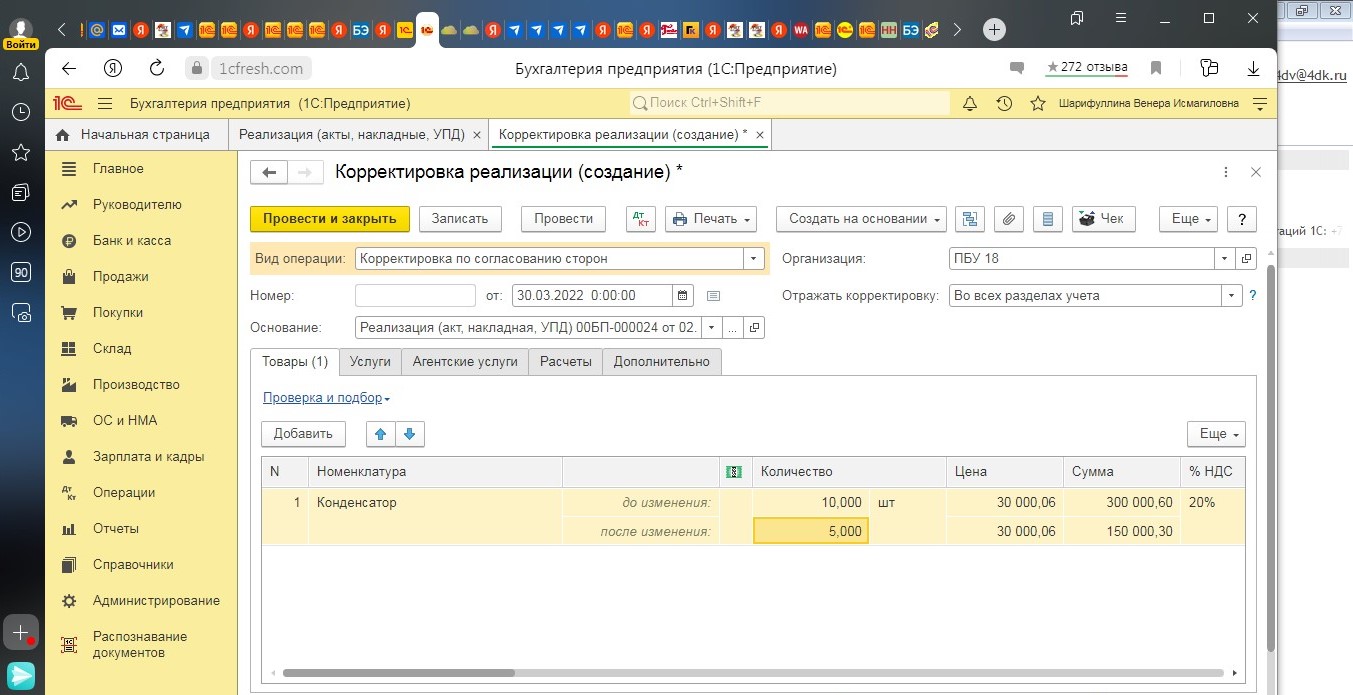Click the Номер input field
Screen dimensions: 1353x695
[415, 296]
